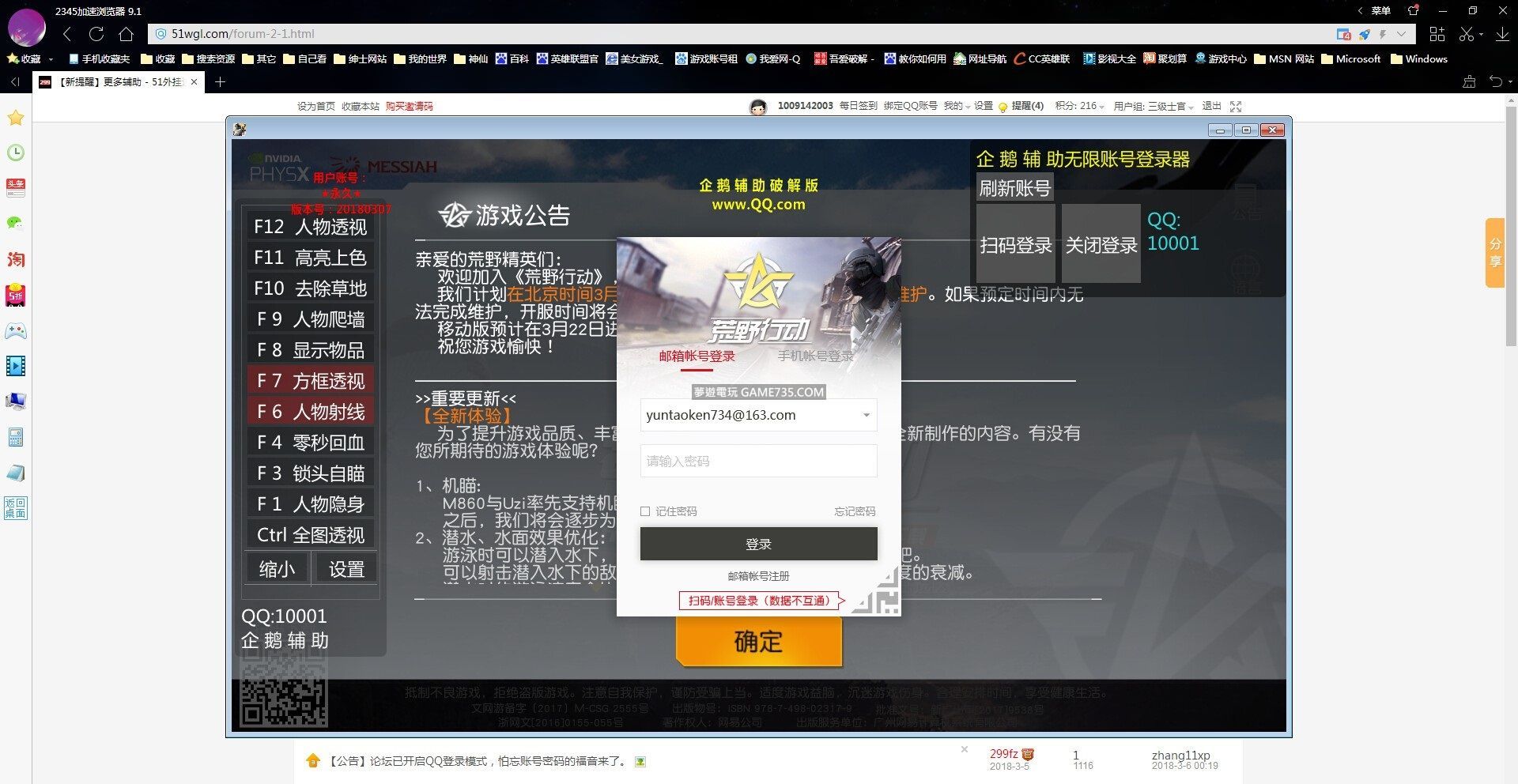Viewport: 1518px width, 784px height.
Task: Click the 刷新账号 button
Action: 1015,188
